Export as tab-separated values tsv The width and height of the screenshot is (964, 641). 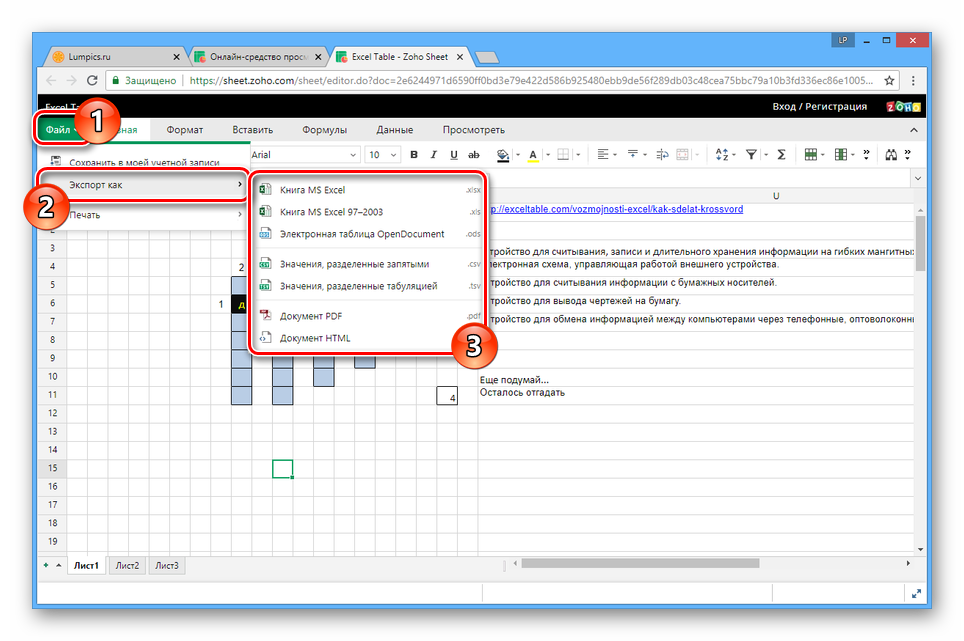[x=369, y=286]
